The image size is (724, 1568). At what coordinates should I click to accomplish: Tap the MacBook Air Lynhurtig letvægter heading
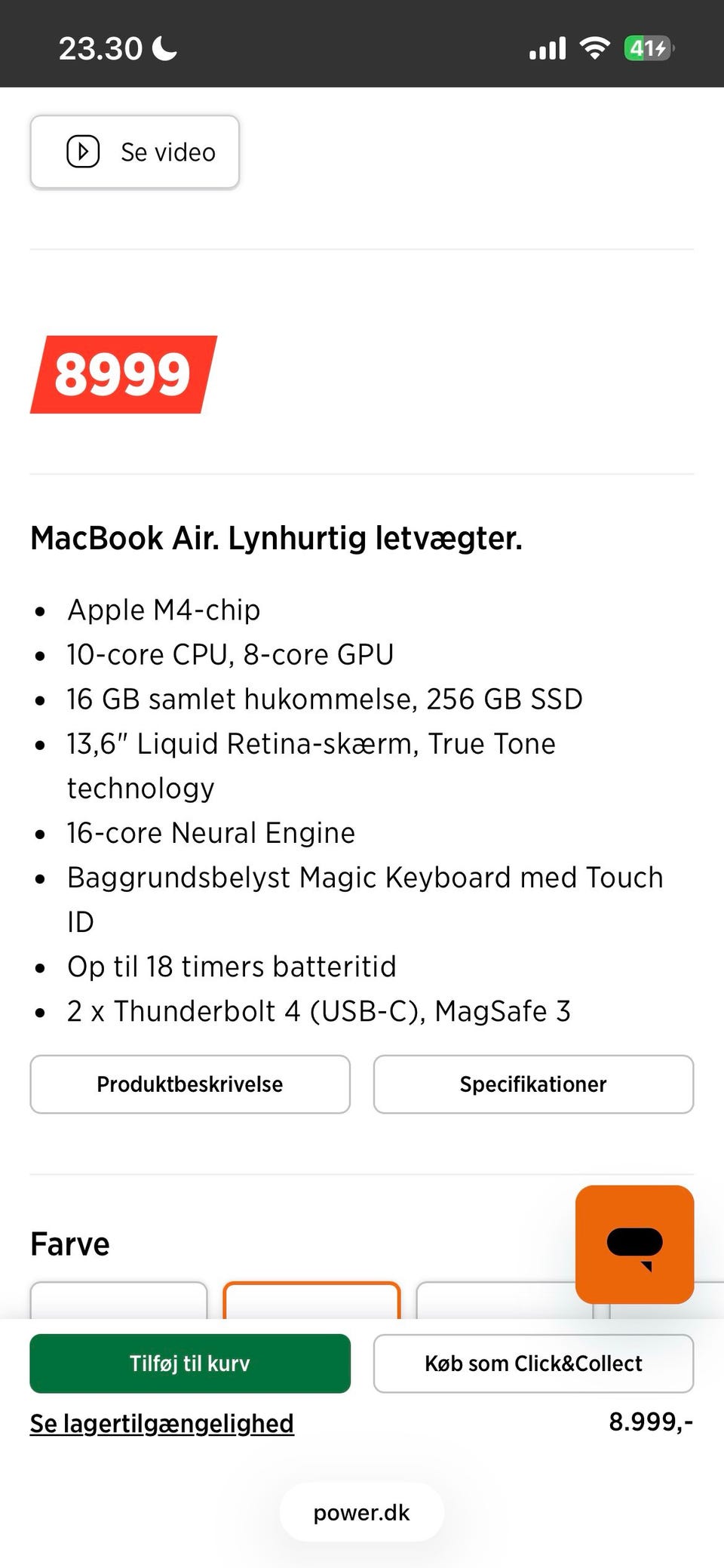click(276, 539)
